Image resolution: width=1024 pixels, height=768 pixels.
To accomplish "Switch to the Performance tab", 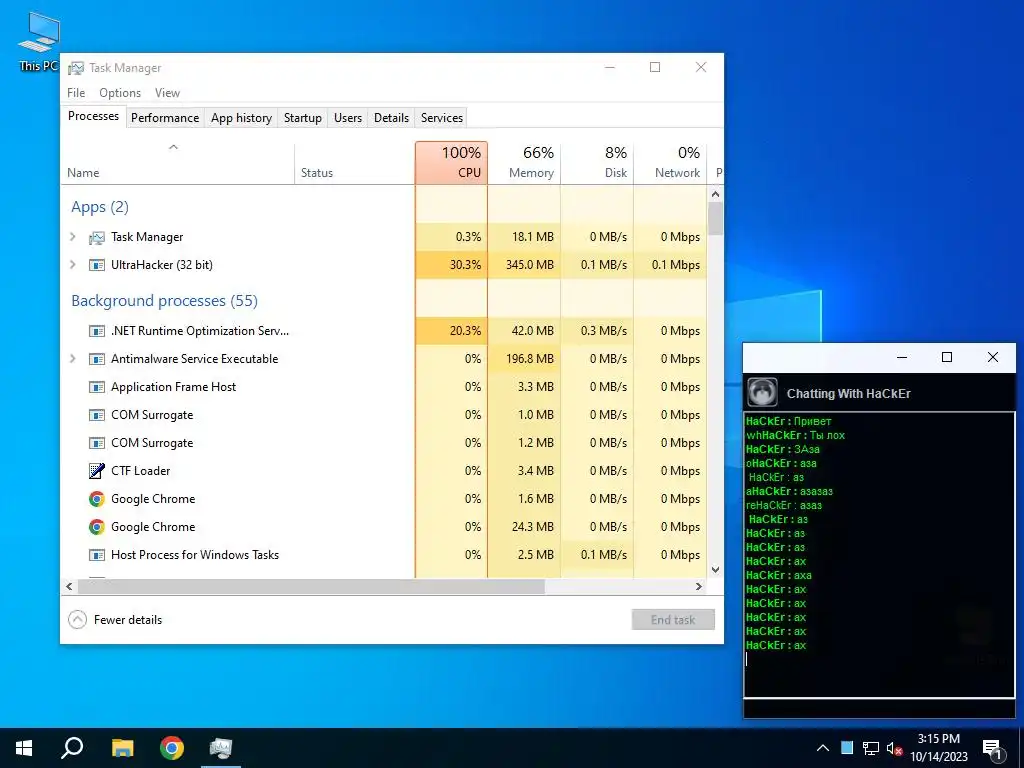I will coord(165,118).
